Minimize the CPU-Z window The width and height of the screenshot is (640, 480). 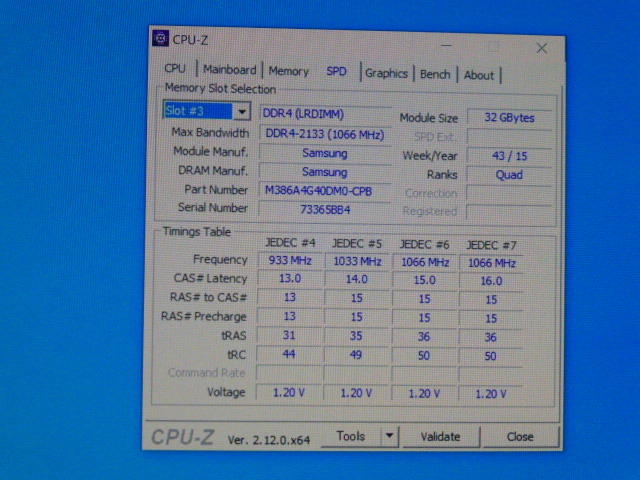(x=447, y=46)
